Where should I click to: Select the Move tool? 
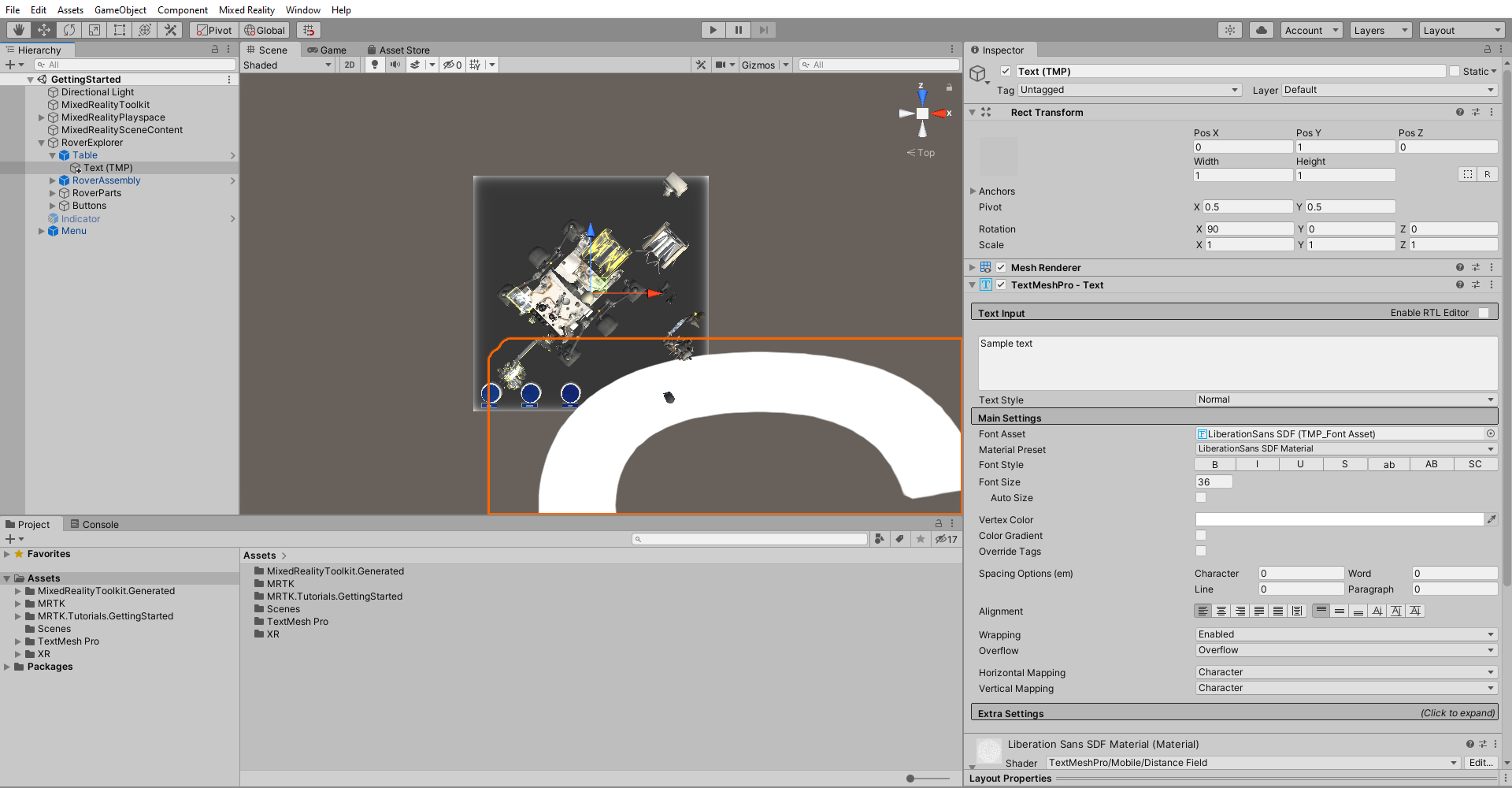[x=44, y=29]
